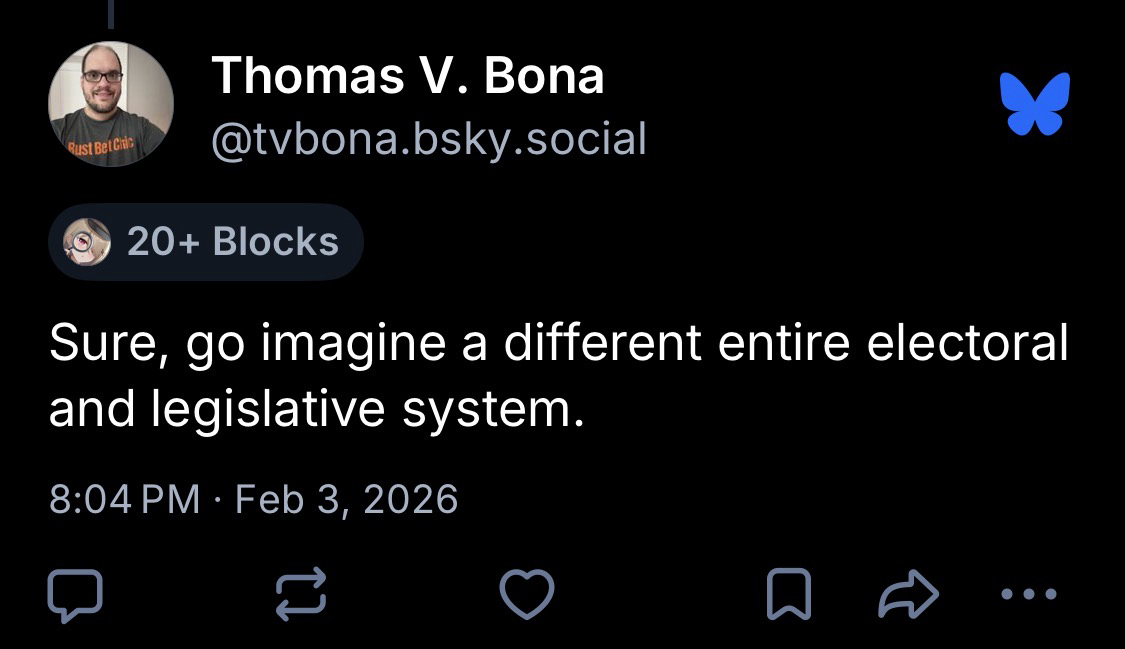Open Thomas V. Bona's profile picture

(111, 104)
